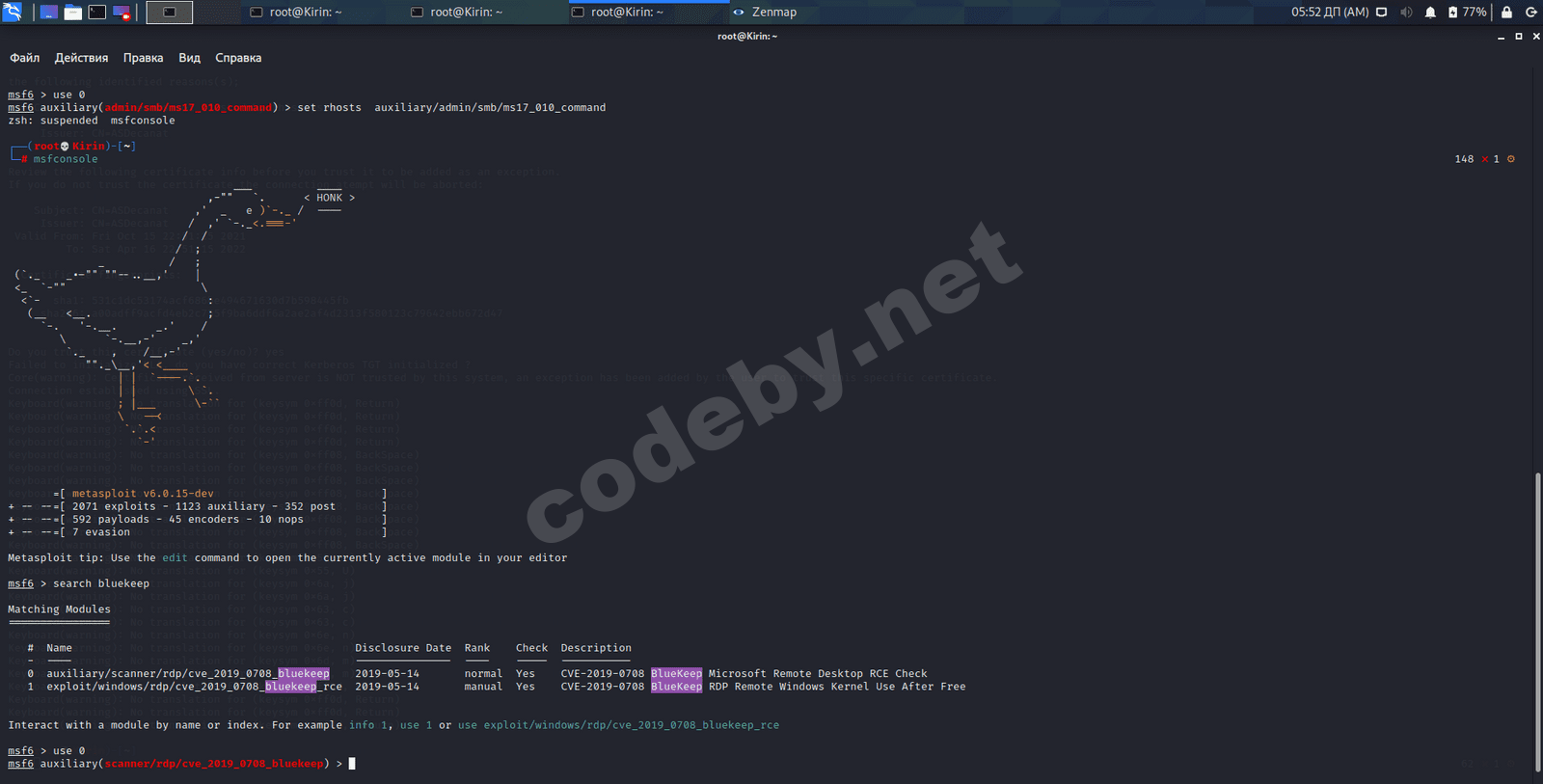Viewport: 1543px width, 784px height.
Task: Click the 'Name' column header
Action: (59, 648)
